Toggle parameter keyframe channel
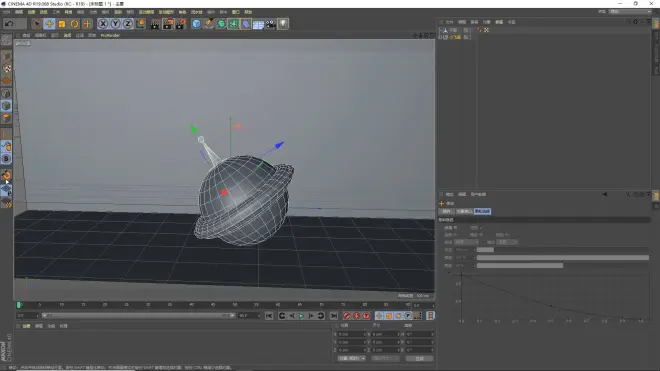The height and width of the screenshot is (371, 660). 408,316
